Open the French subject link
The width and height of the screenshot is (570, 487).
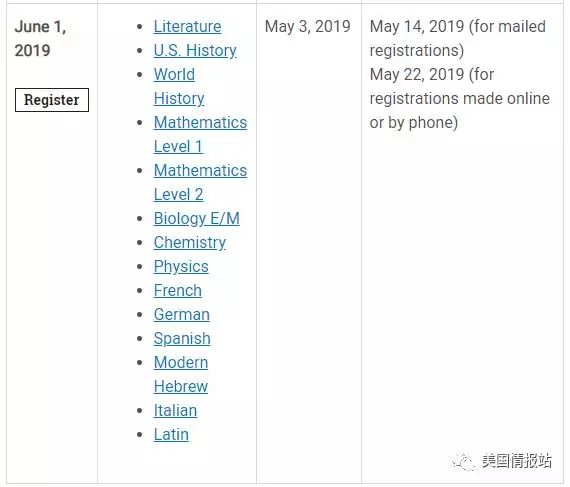tap(178, 290)
